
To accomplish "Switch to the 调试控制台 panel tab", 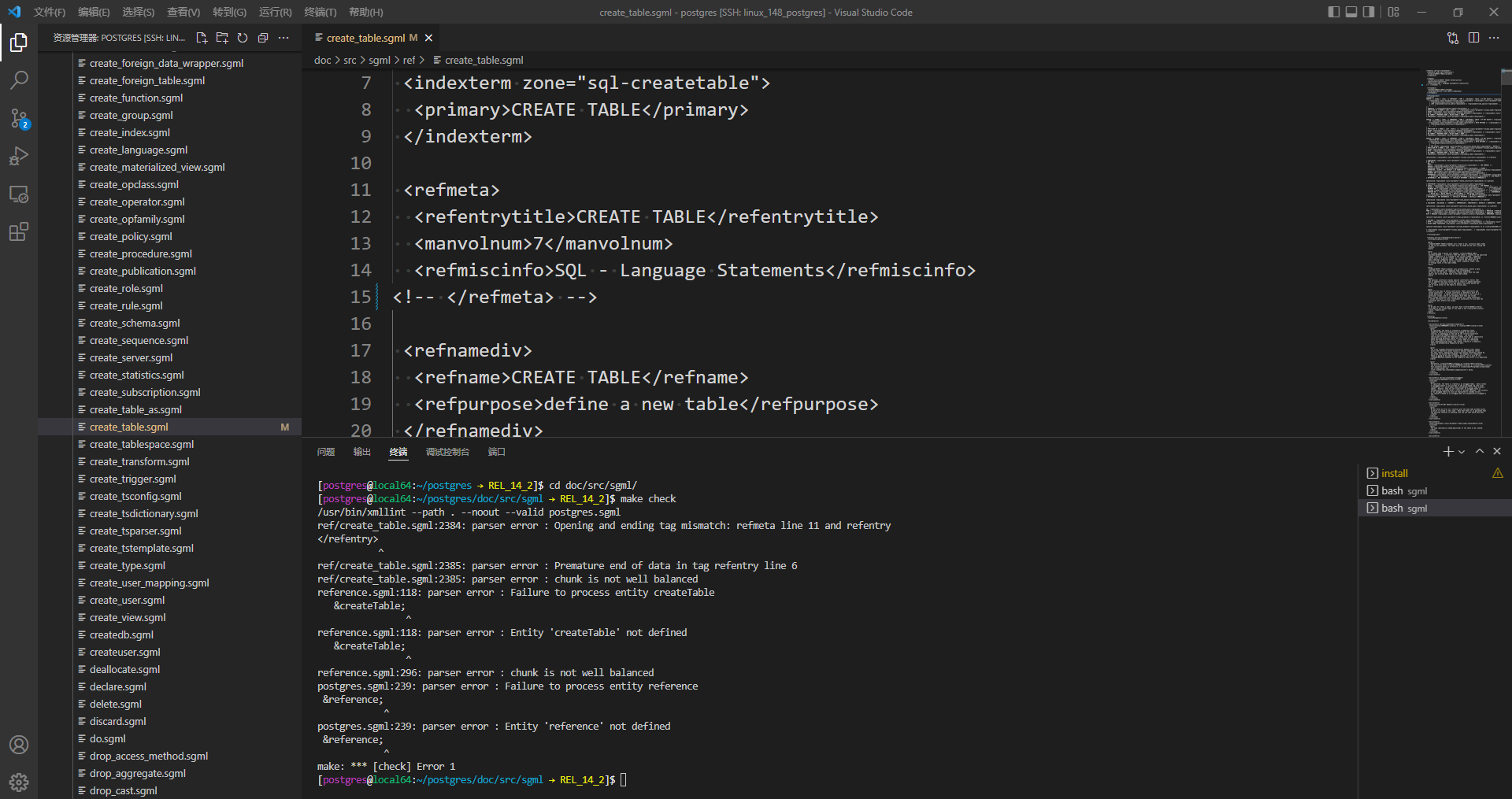I will 447,452.
